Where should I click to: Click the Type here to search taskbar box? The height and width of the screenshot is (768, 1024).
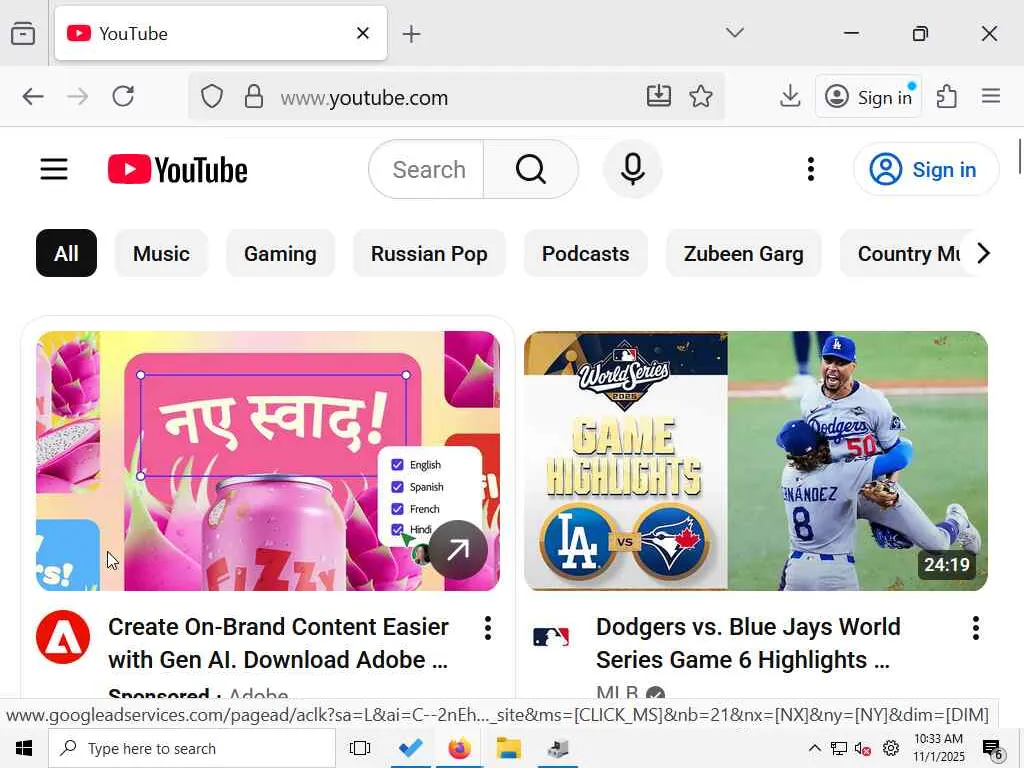(192, 748)
